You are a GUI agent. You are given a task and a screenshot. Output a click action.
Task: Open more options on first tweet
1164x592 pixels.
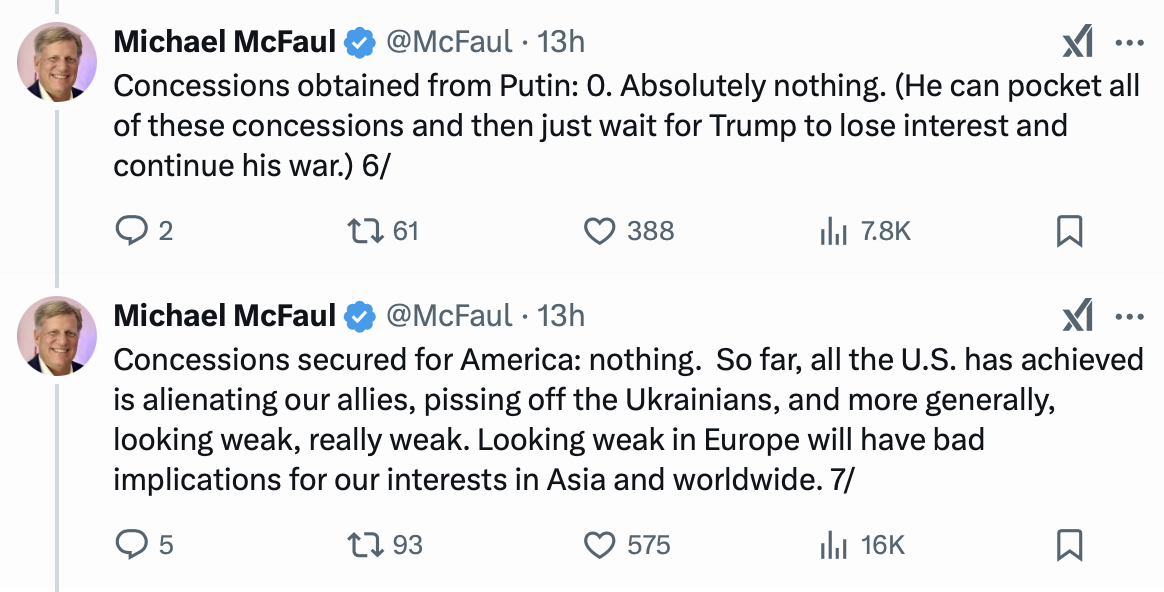[1129, 42]
